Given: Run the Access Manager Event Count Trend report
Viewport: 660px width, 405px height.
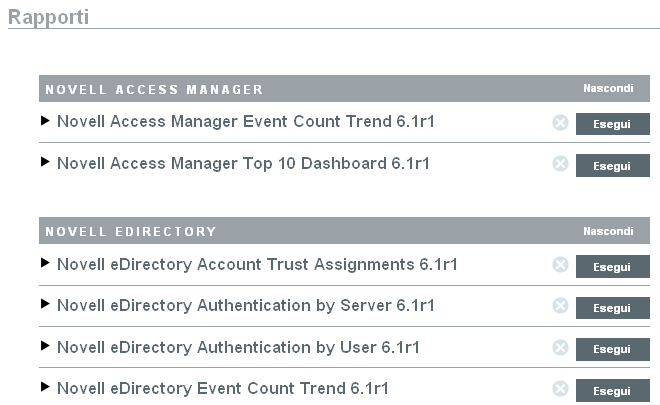Looking at the screenshot, I should (612, 124).
